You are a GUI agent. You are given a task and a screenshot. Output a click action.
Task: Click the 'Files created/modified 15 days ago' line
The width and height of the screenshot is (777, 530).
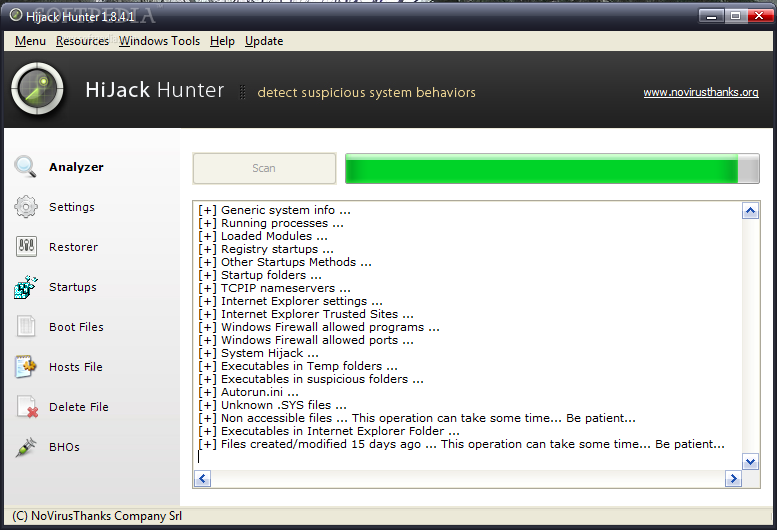coord(461,444)
